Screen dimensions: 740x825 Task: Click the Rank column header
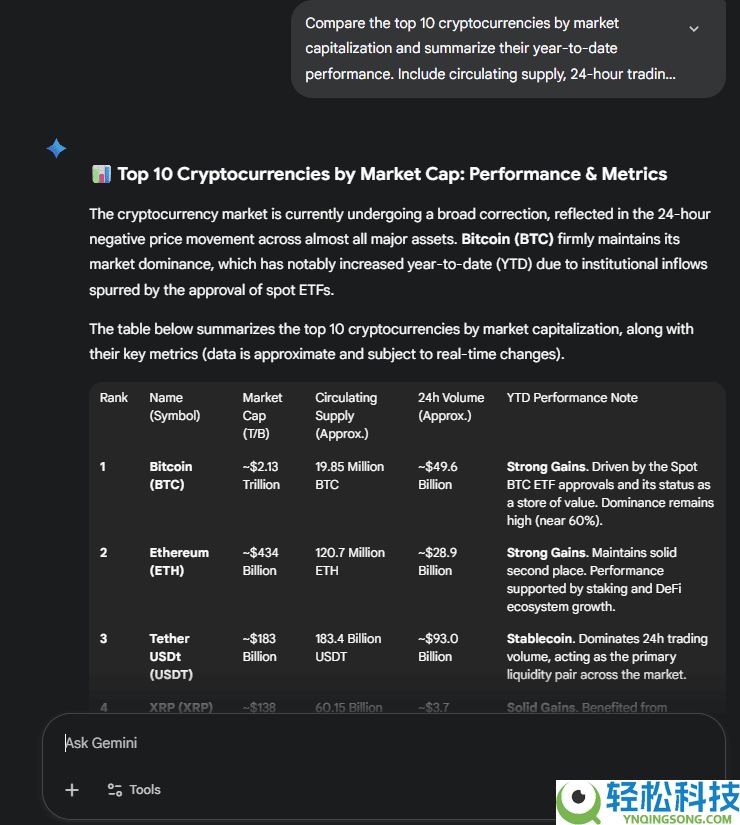[x=114, y=398]
